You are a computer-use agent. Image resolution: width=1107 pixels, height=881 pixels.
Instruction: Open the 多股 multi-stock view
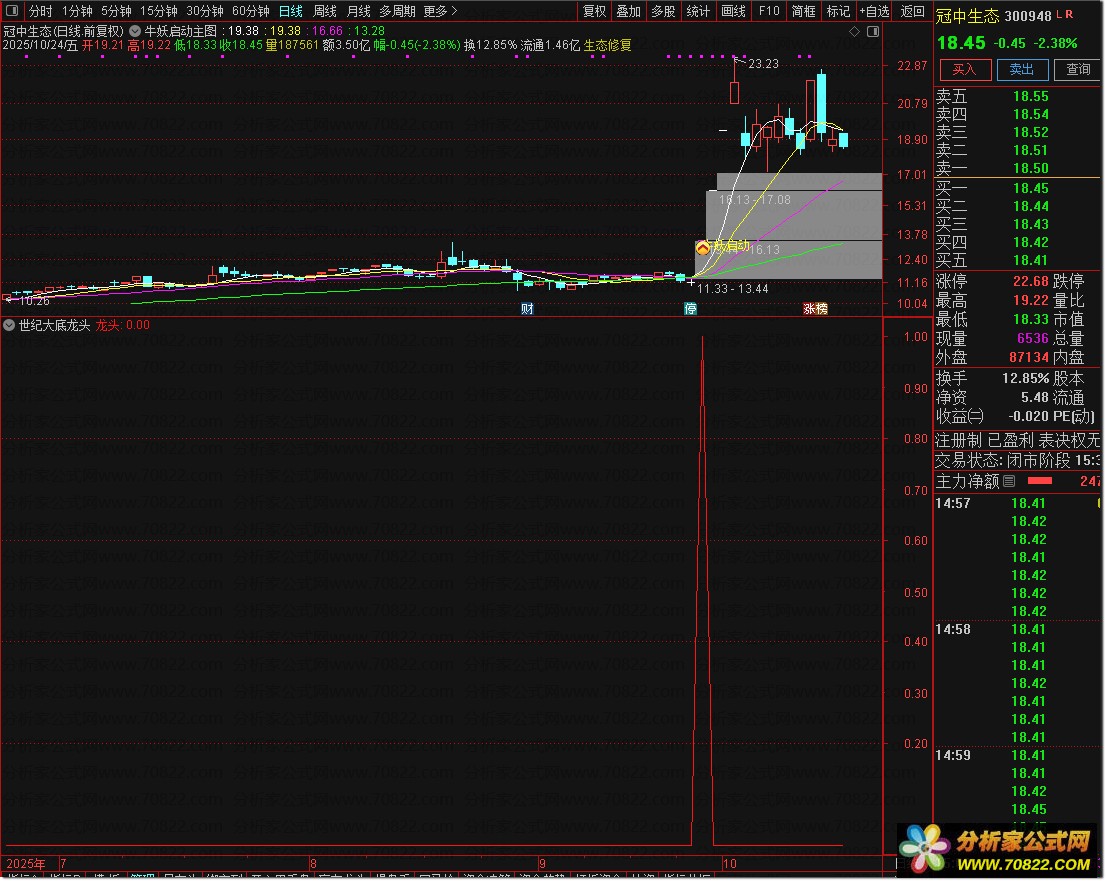(663, 11)
